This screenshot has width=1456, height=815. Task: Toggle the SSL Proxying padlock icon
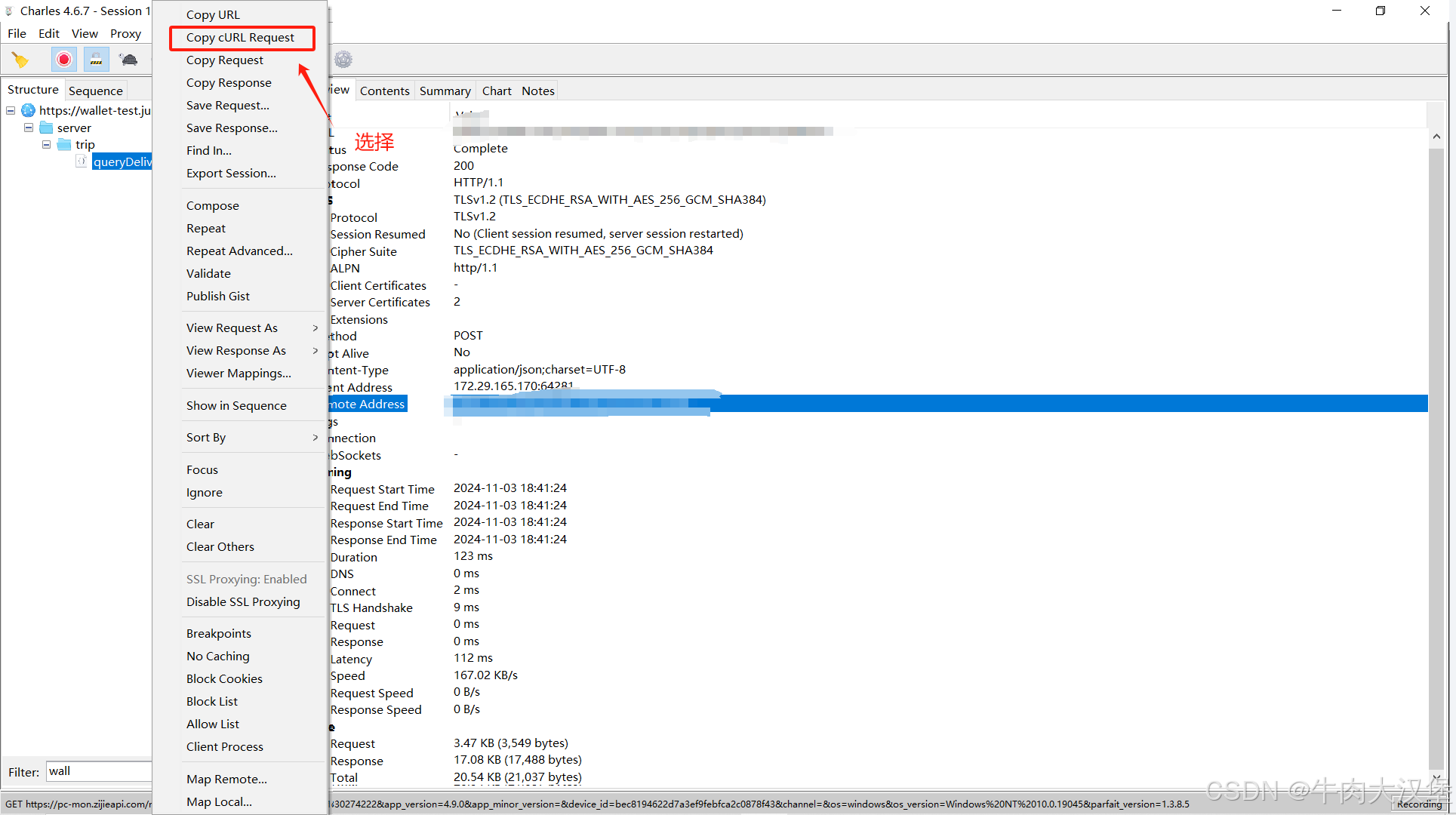(96, 60)
